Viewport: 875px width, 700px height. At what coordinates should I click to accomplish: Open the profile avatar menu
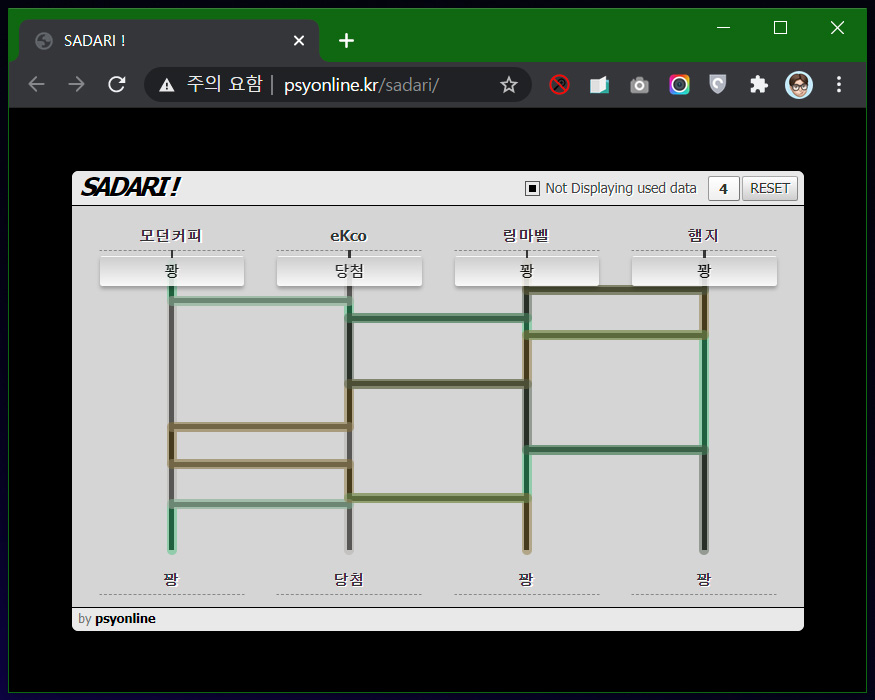(799, 85)
